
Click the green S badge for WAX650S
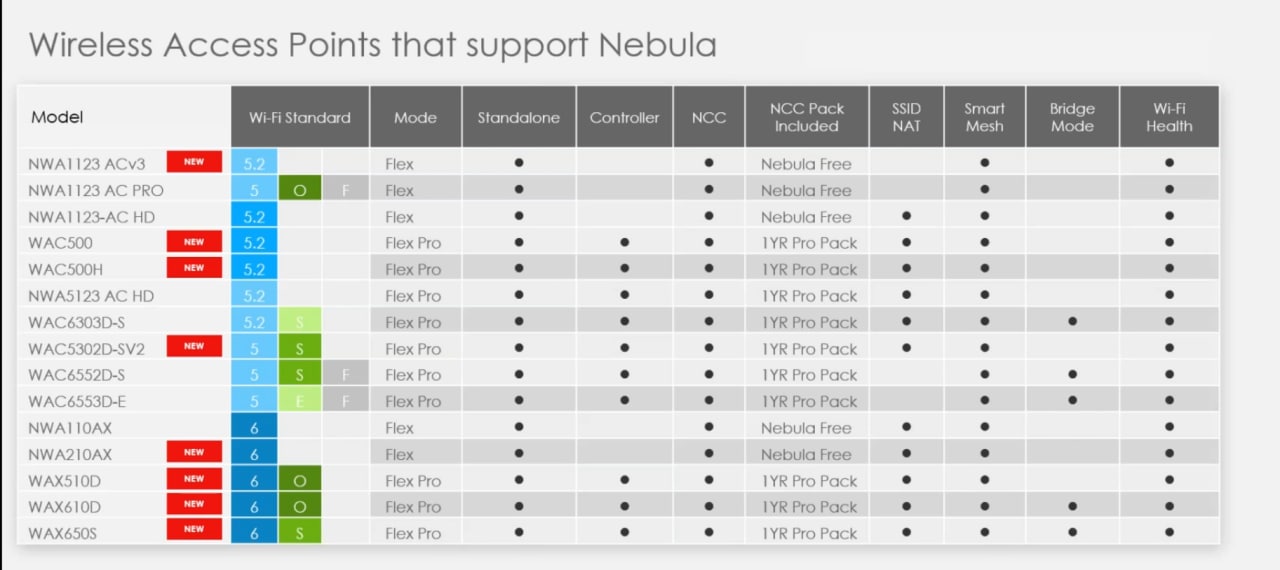click(x=300, y=533)
